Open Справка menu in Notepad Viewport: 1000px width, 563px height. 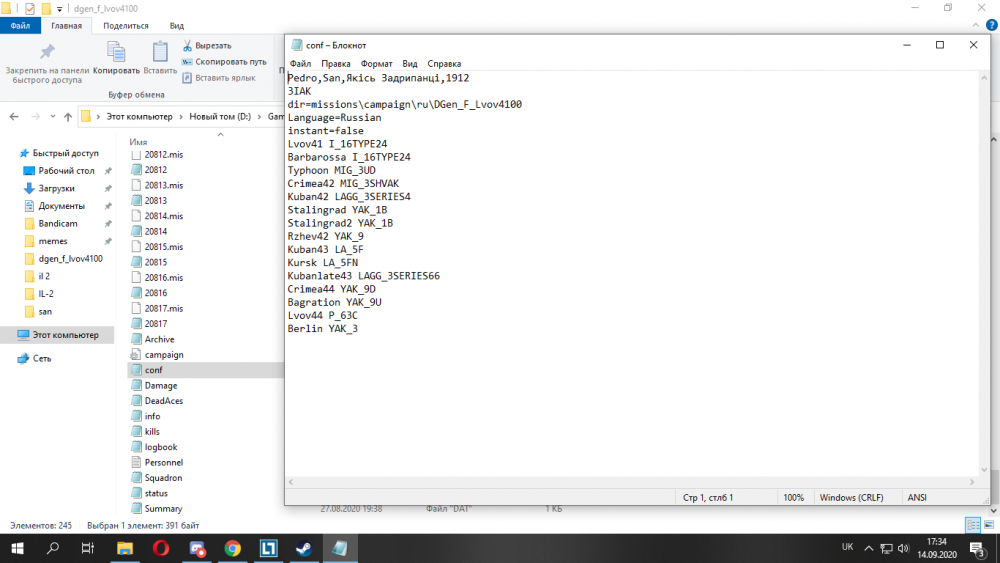[444, 64]
